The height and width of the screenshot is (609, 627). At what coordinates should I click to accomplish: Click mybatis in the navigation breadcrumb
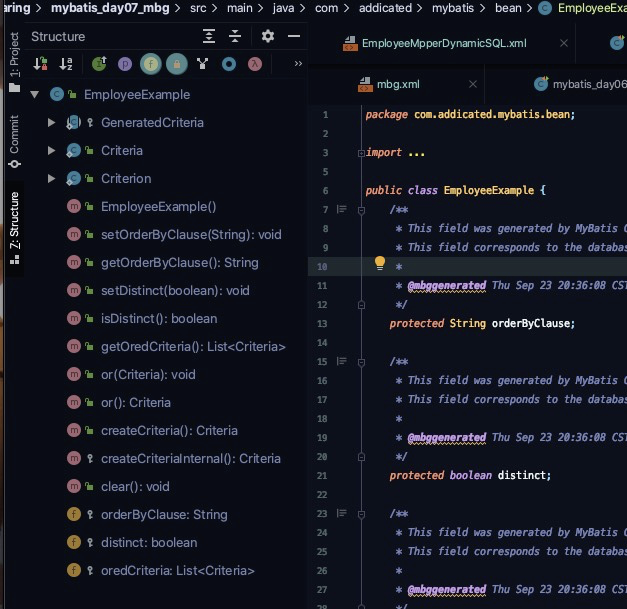(x=453, y=8)
